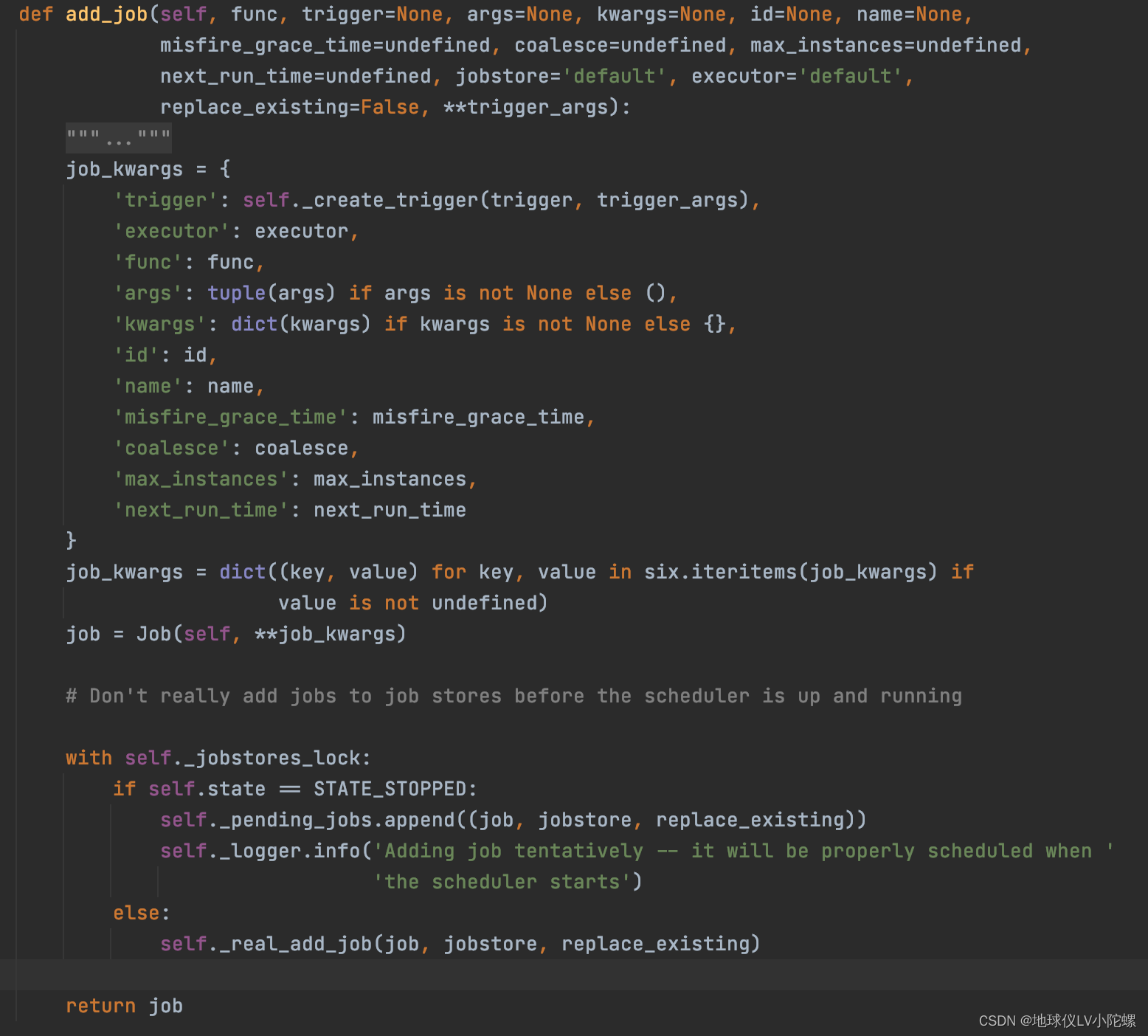Click closing brace of job_kwargs dict
Screen dimensions: 1148x1036
point(72,540)
